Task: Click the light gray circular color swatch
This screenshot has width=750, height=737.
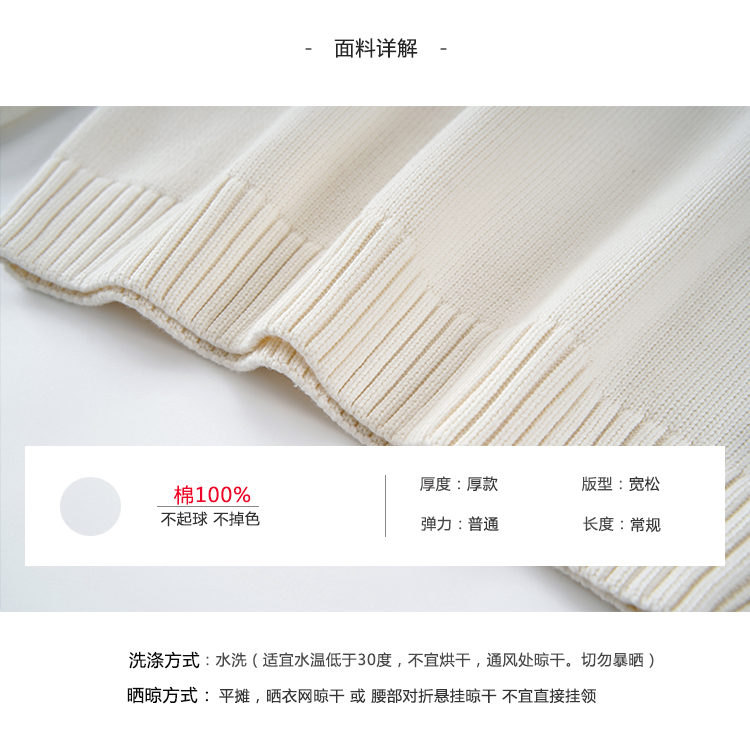Action: 90,506
